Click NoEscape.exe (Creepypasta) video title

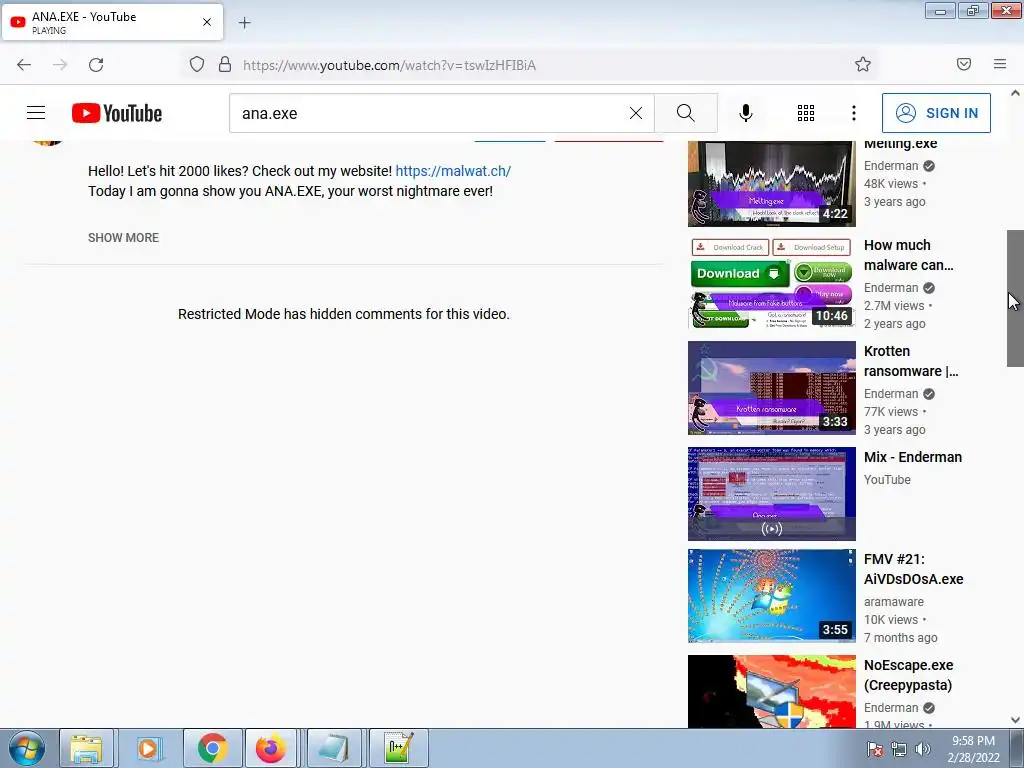point(908,675)
